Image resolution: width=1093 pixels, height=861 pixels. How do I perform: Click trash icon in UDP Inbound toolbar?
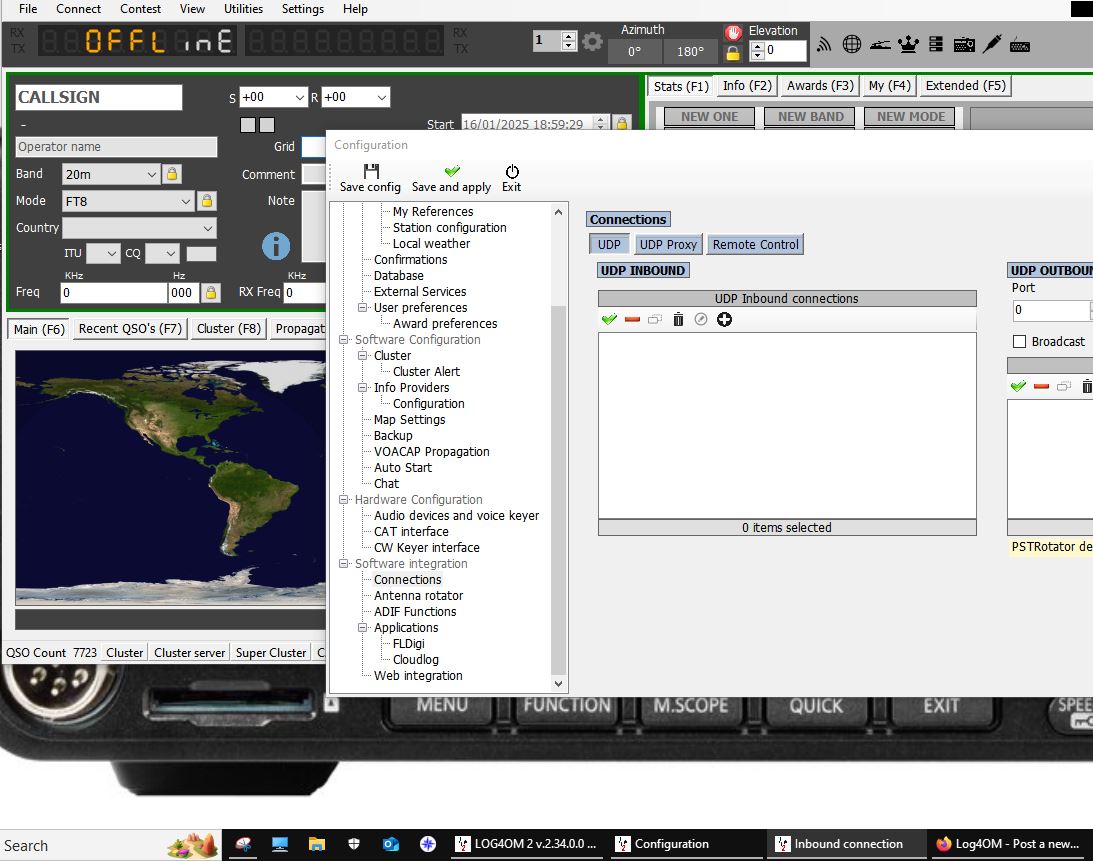pyautogui.click(x=678, y=319)
